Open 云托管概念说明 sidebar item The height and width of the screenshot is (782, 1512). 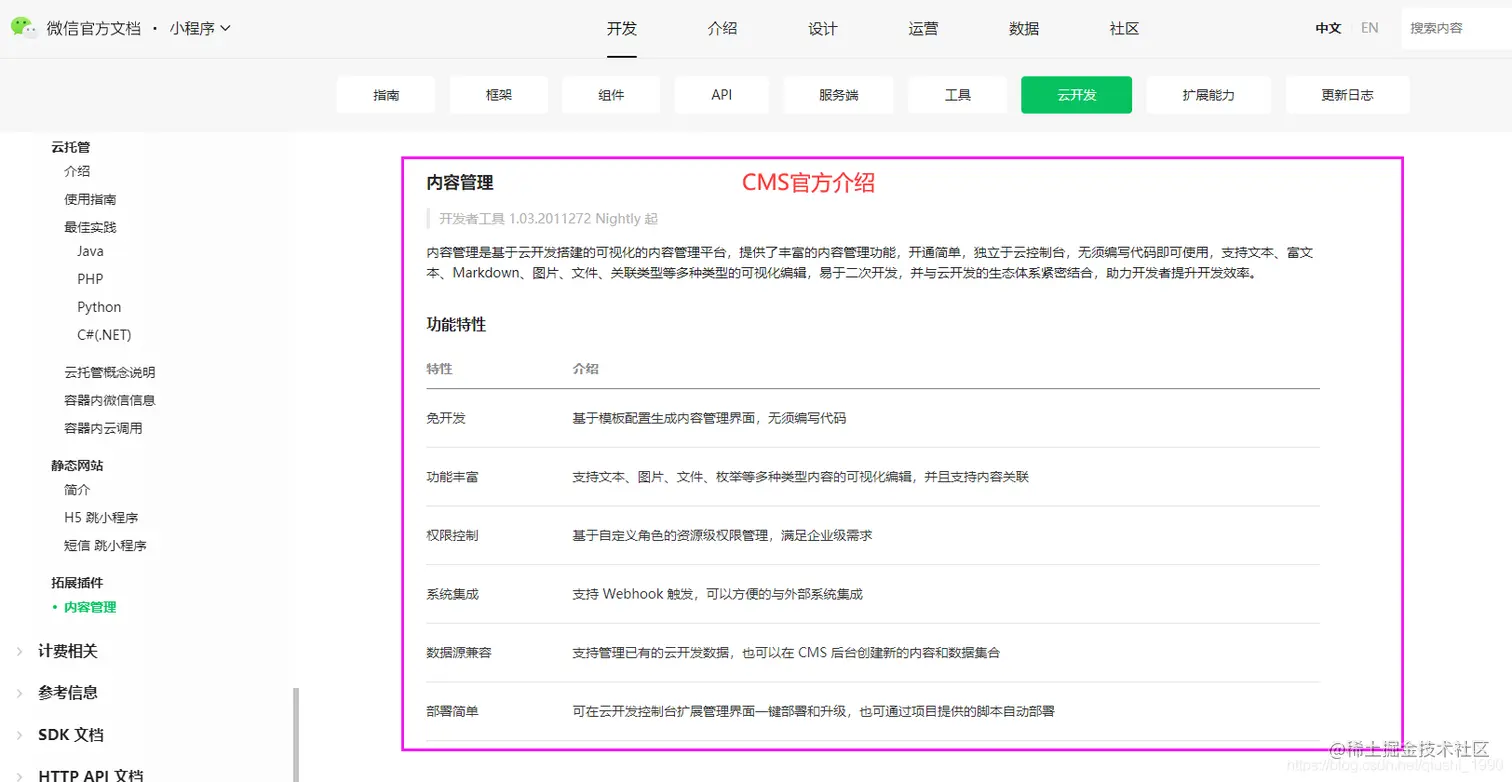pyautogui.click(x=110, y=372)
